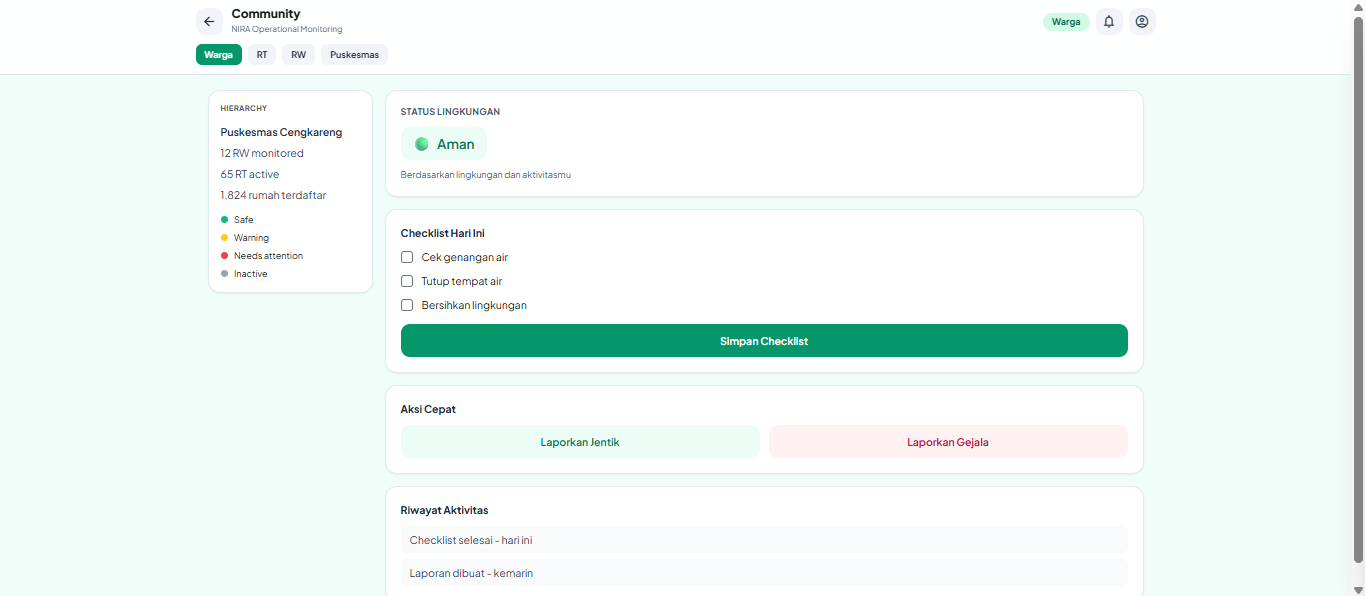This screenshot has width=1365, height=596.
Task: Click the STATUS LINGKUNGAN label
Action: 450,111
